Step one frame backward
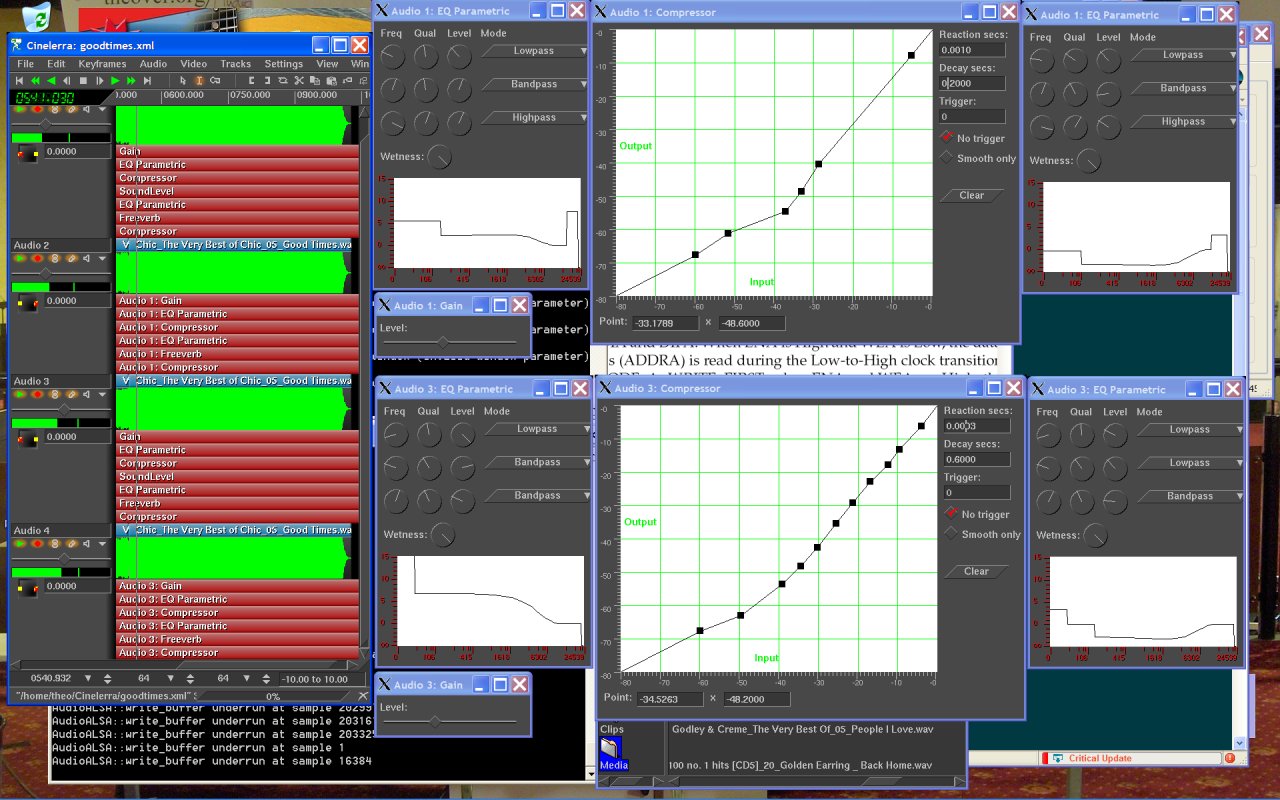This screenshot has width=1280, height=800. 67,80
